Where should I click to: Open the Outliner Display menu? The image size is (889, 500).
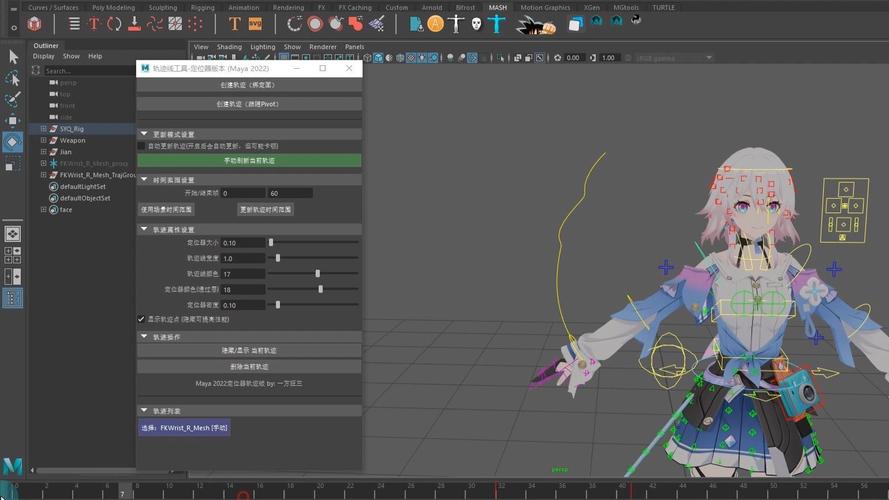click(x=44, y=56)
